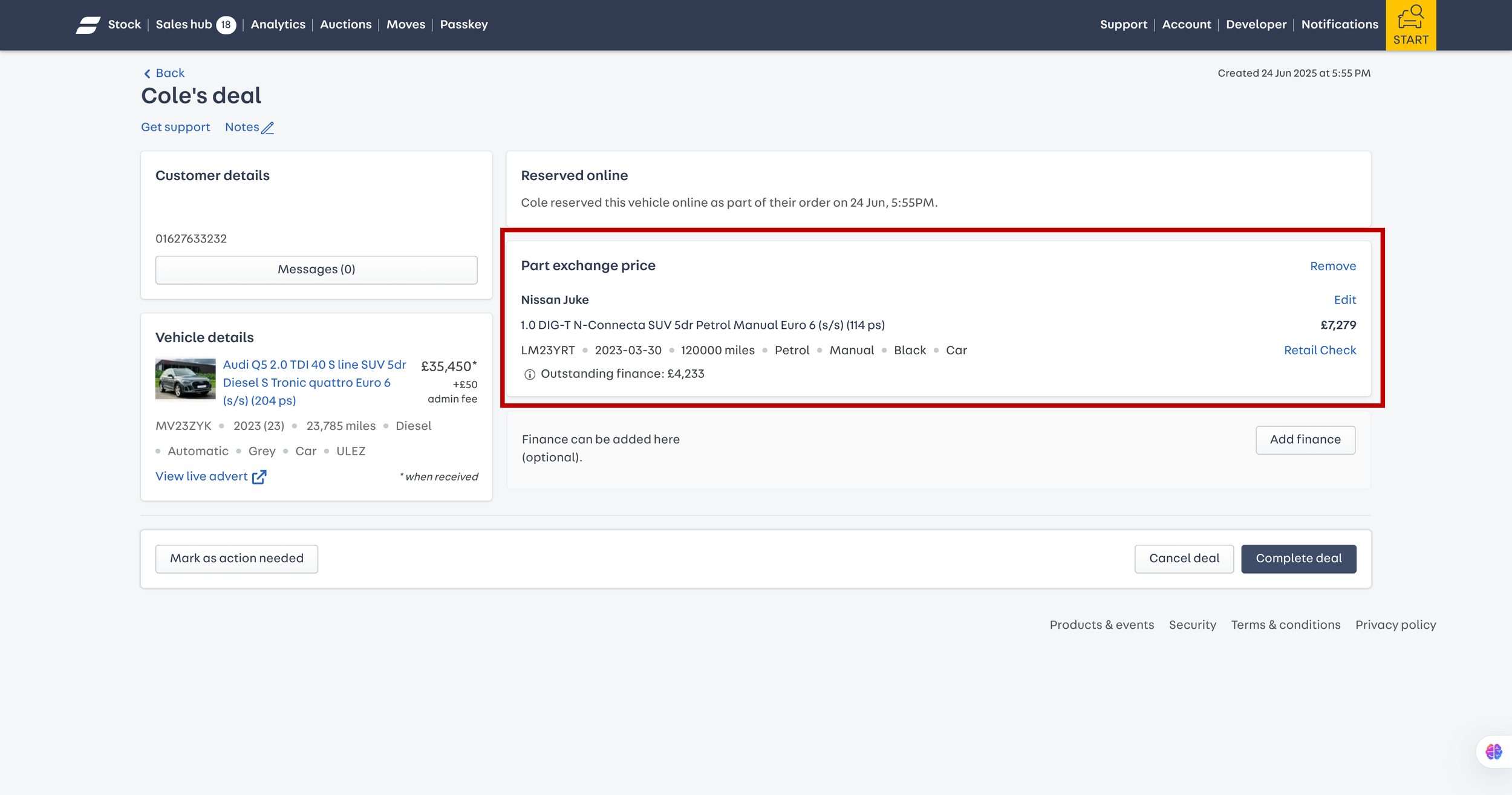Click the Nissan Juke title
Screen dimensions: 1512x795
point(555,300)
